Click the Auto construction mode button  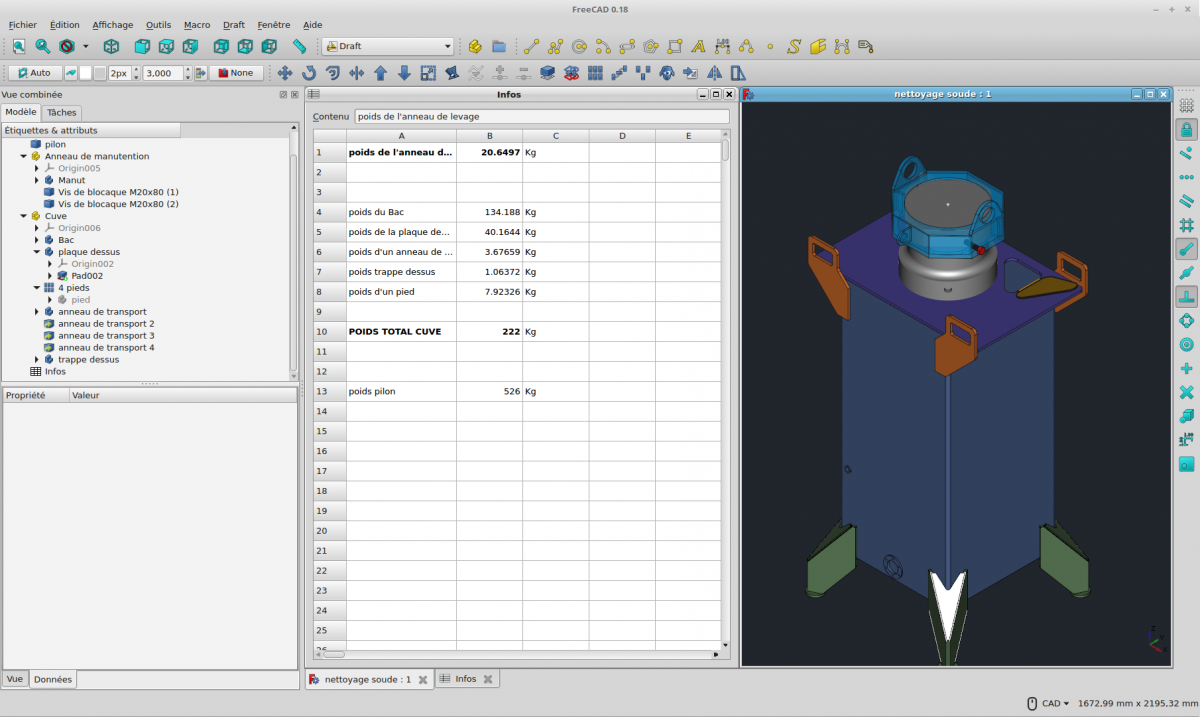point(35,73)
